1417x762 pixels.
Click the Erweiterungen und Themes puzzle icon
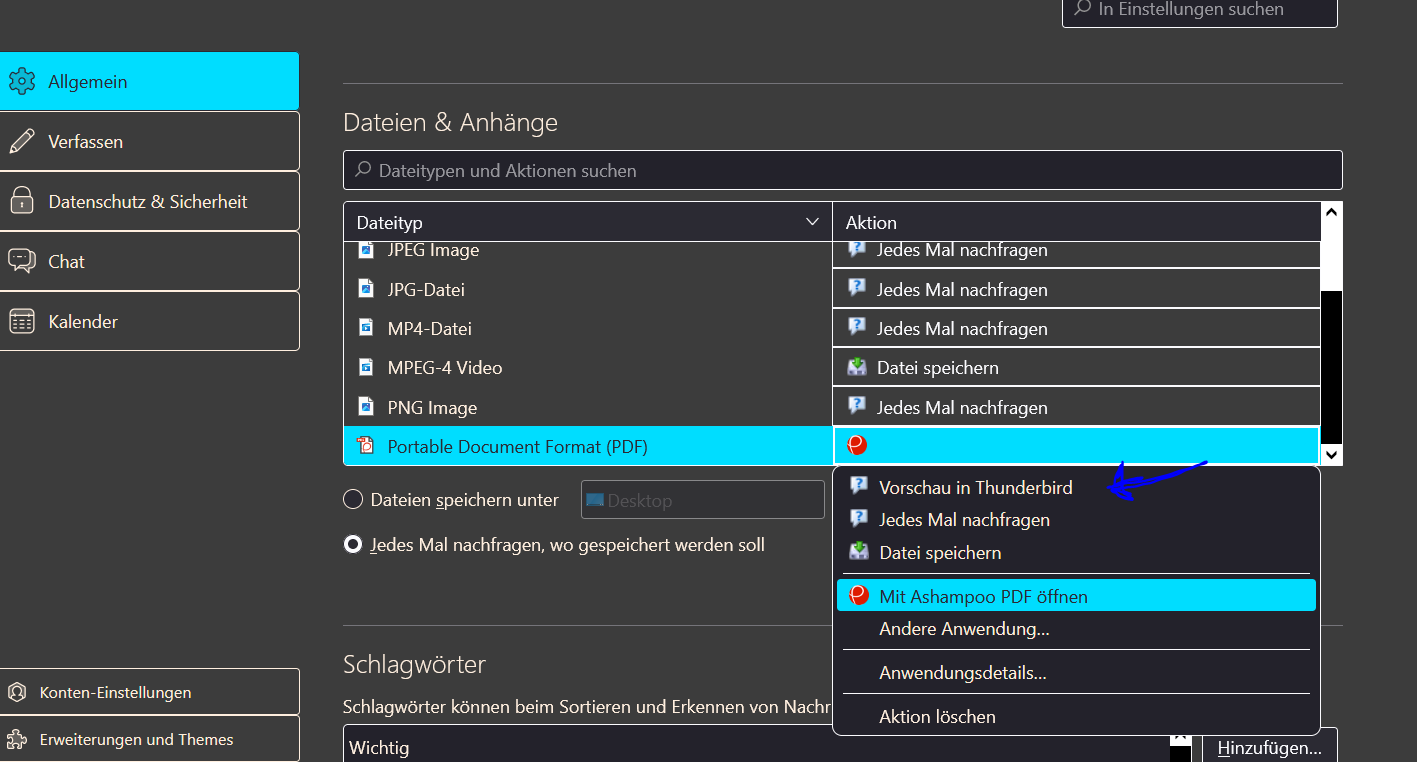coord(17,740)
